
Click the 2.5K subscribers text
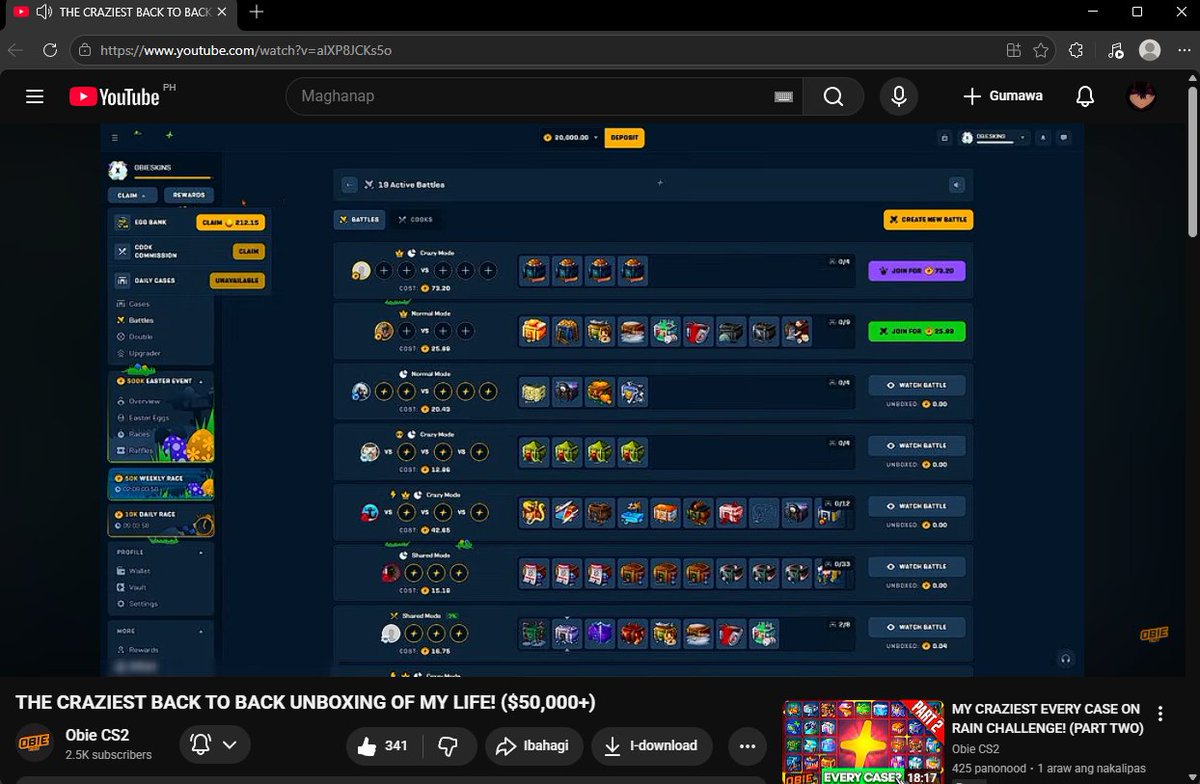pyautogui.click(x=109, y=755)
